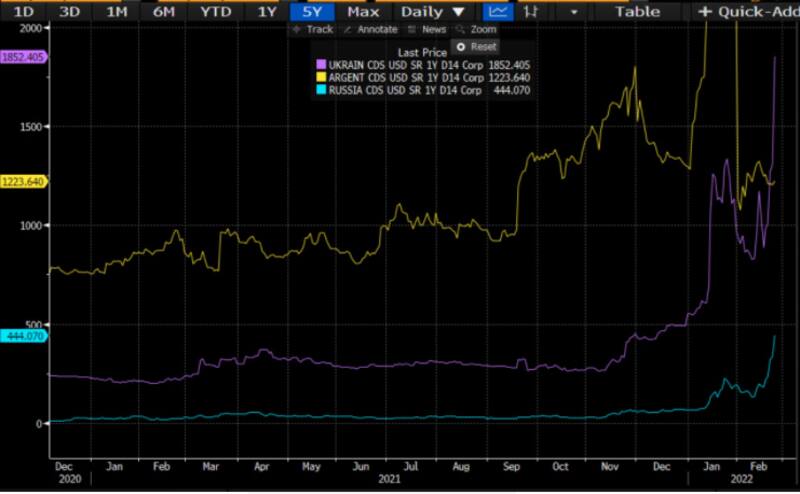Select the Max time range
Viewport: 800px width, 494px height.
363,12
